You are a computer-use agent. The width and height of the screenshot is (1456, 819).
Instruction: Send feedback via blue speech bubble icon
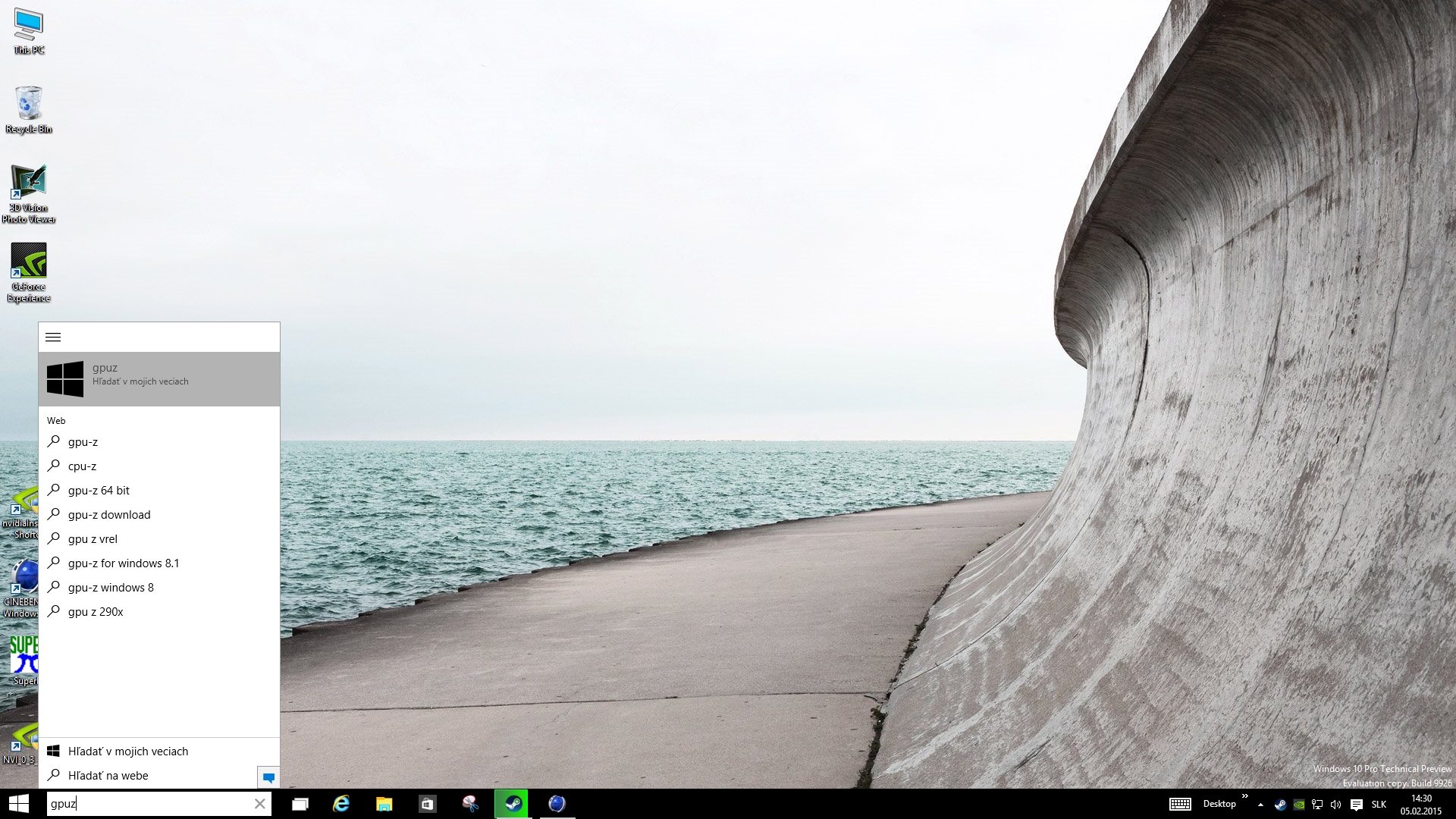(x=268, y=777)
